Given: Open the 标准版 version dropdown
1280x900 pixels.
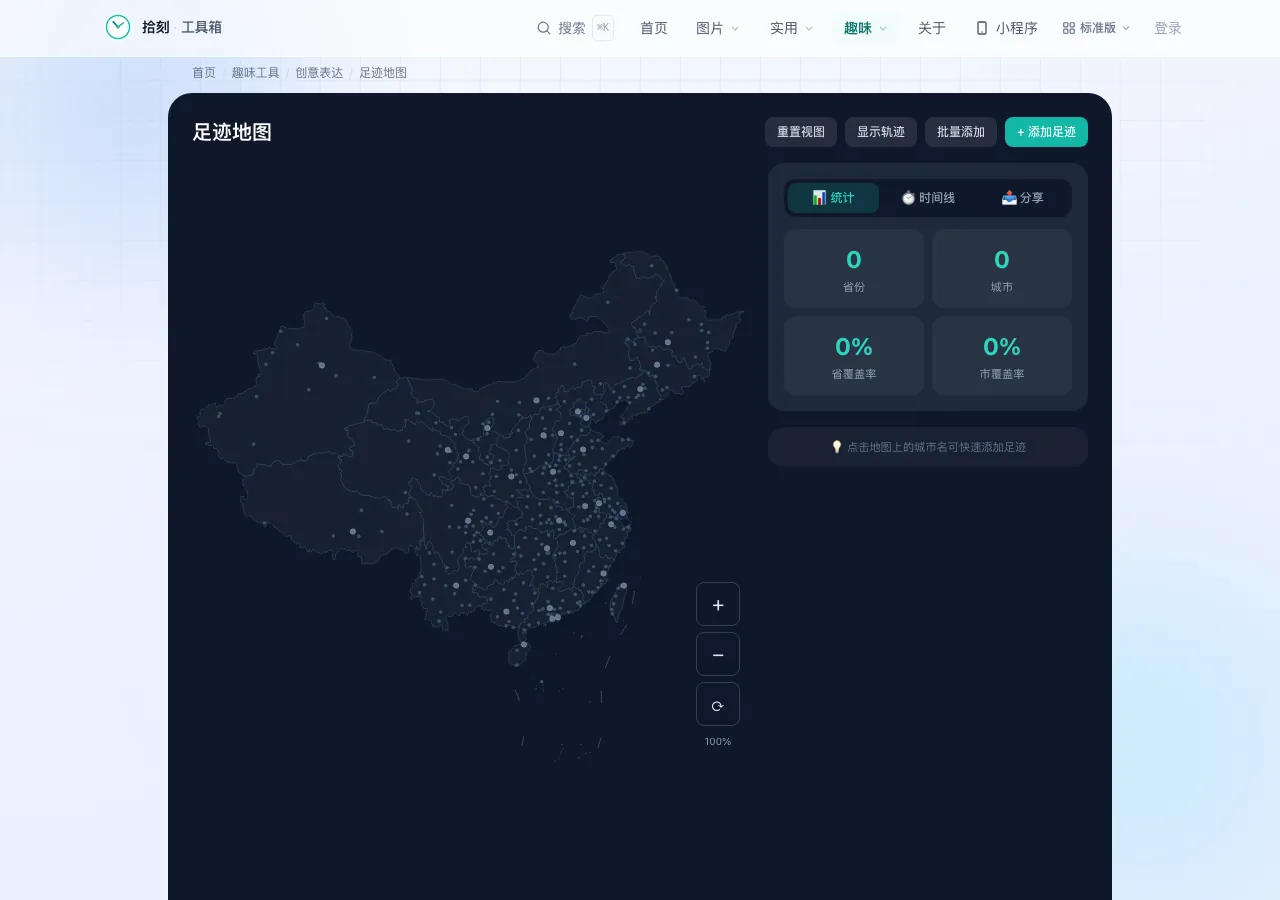Looking at the screenshot, I should tap(1097, 28).
